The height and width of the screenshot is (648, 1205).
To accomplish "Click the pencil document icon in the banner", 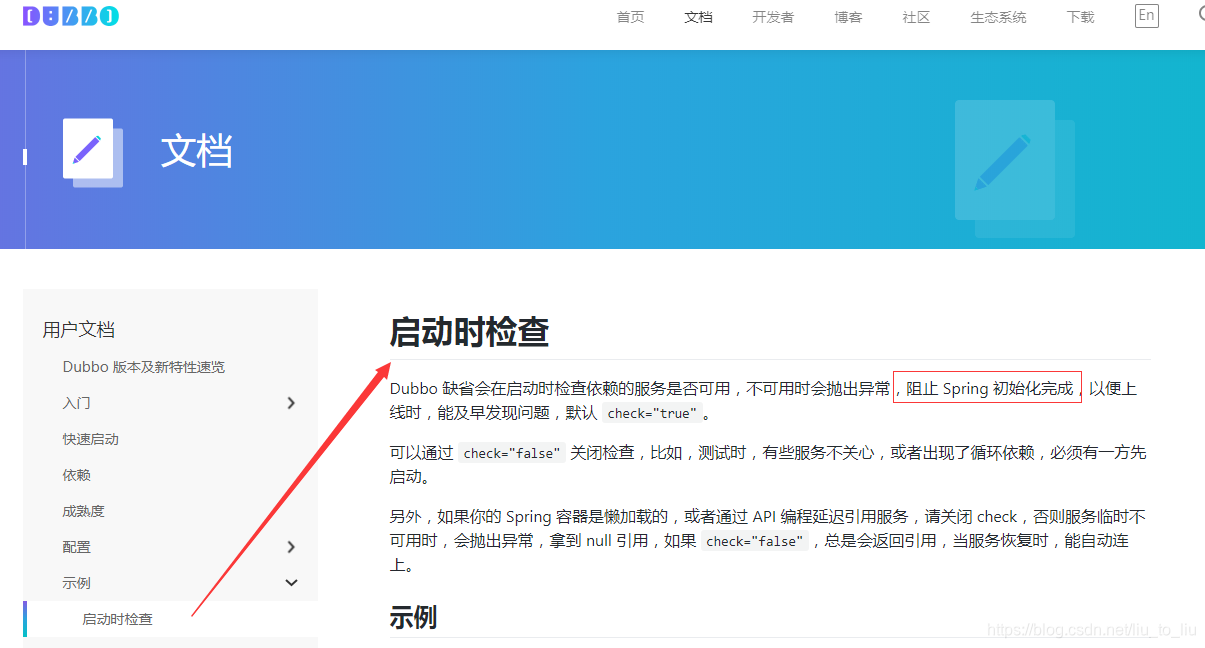I will pos(88,148).
